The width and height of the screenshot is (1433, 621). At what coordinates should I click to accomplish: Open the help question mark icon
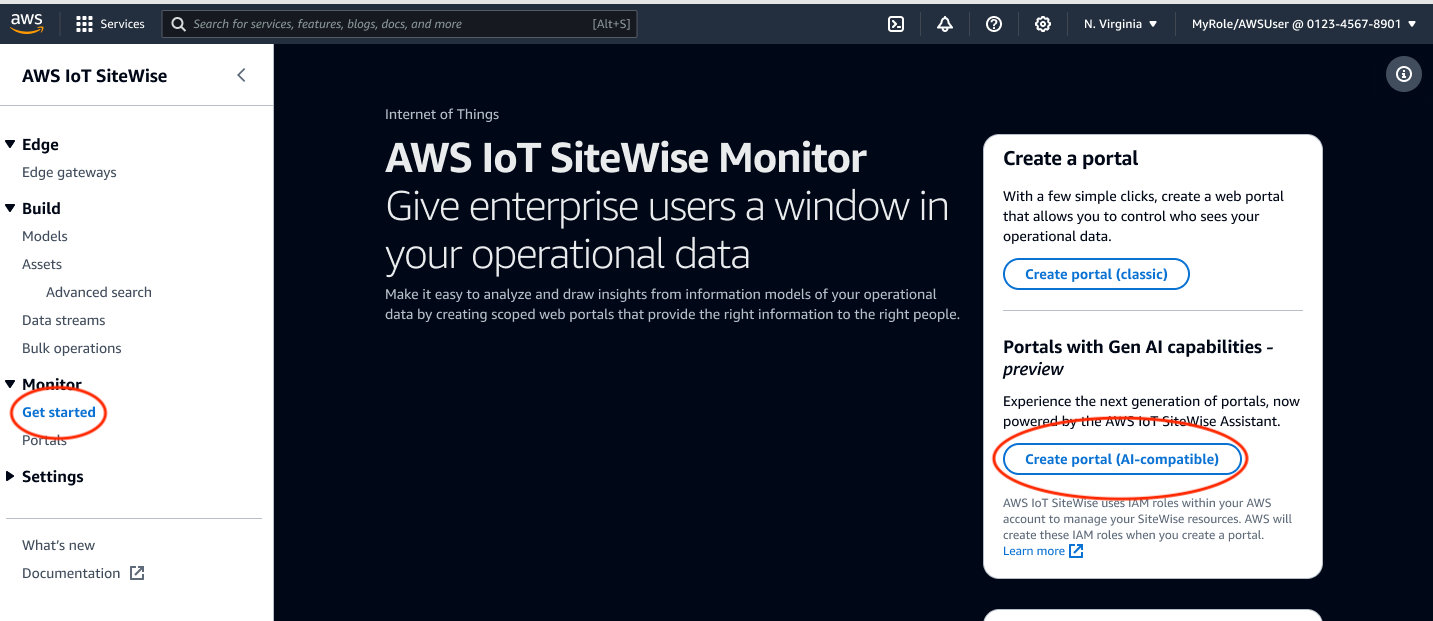point(994,24)
